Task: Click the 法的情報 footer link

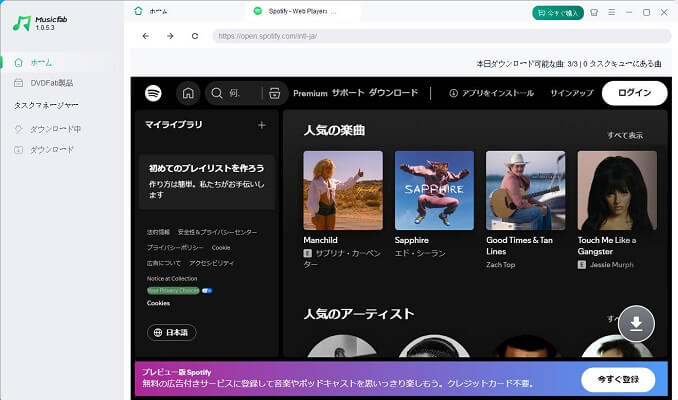Action: tap(158, 232)
